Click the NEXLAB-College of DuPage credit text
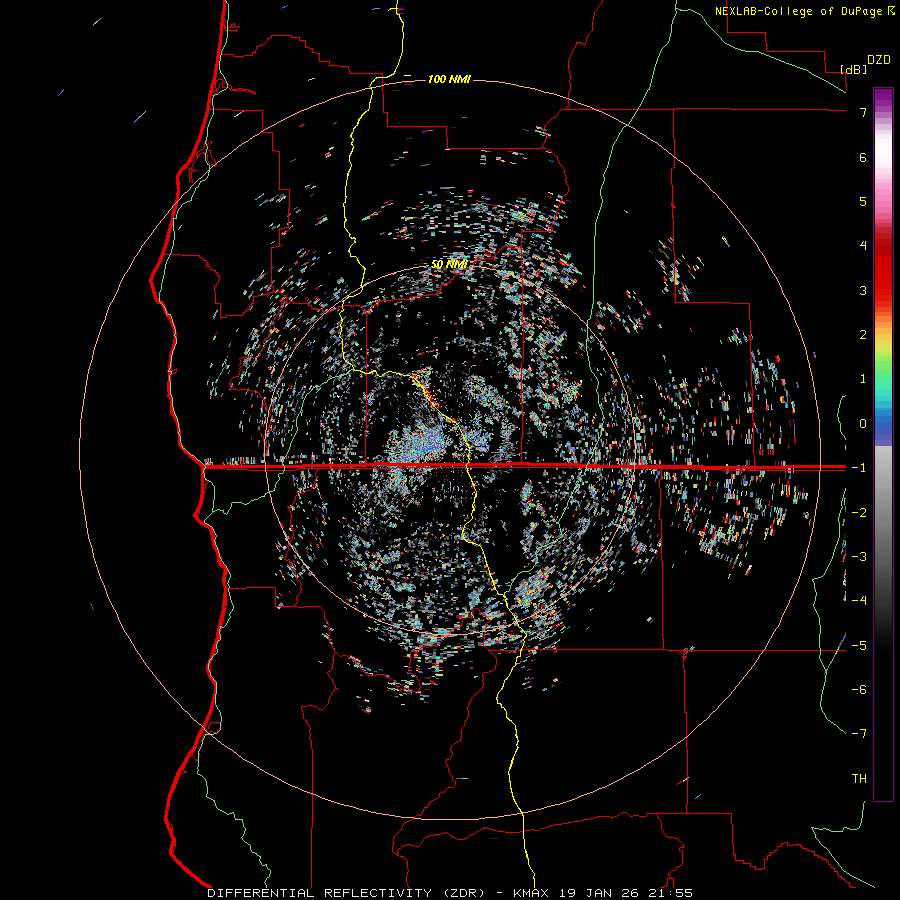Screen dimensions: 900x900 [798, 11]
